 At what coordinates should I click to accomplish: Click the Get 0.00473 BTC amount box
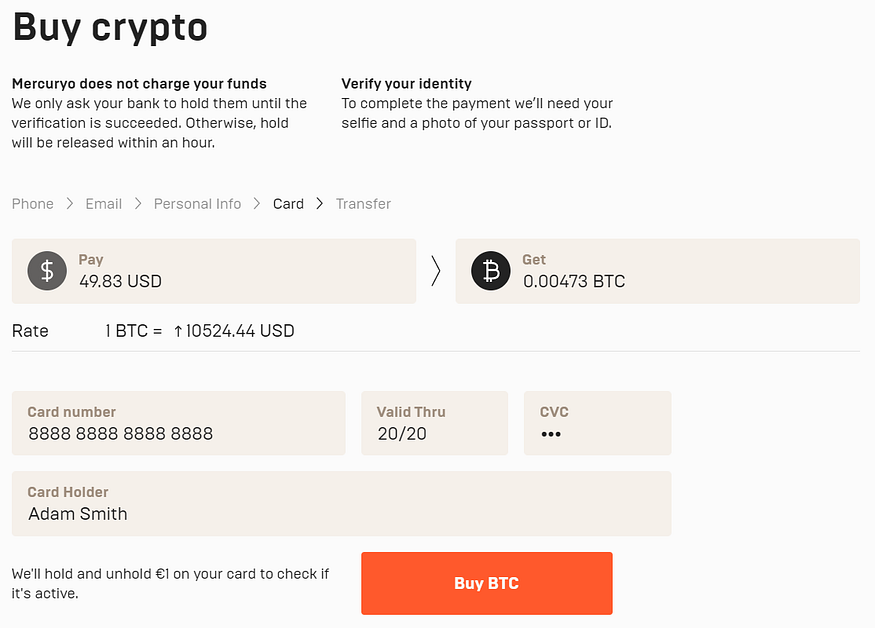coord(657,271)
